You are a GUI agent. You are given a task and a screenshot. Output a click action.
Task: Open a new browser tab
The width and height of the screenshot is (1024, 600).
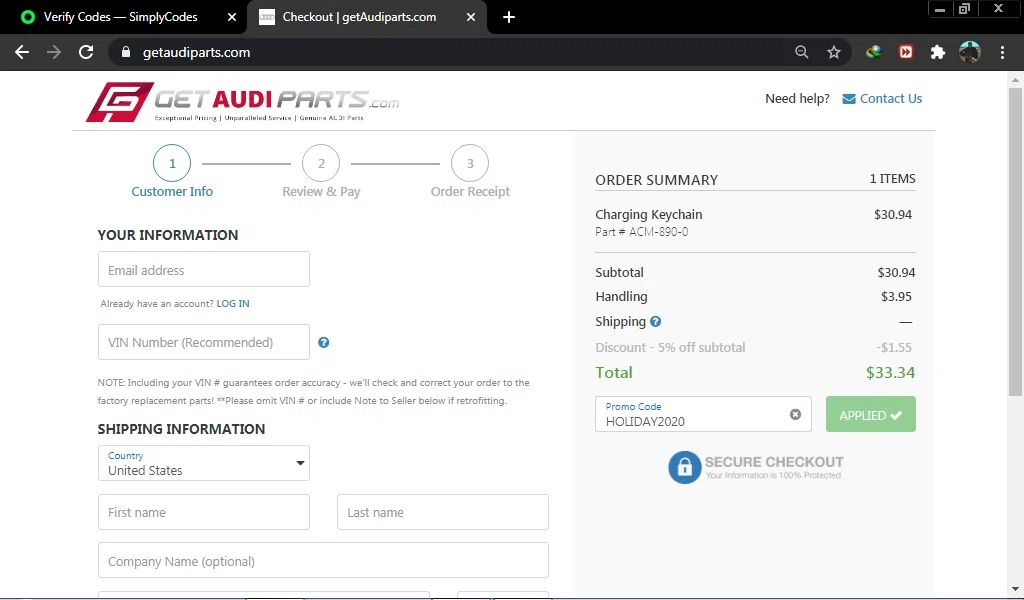pos(509,17)
